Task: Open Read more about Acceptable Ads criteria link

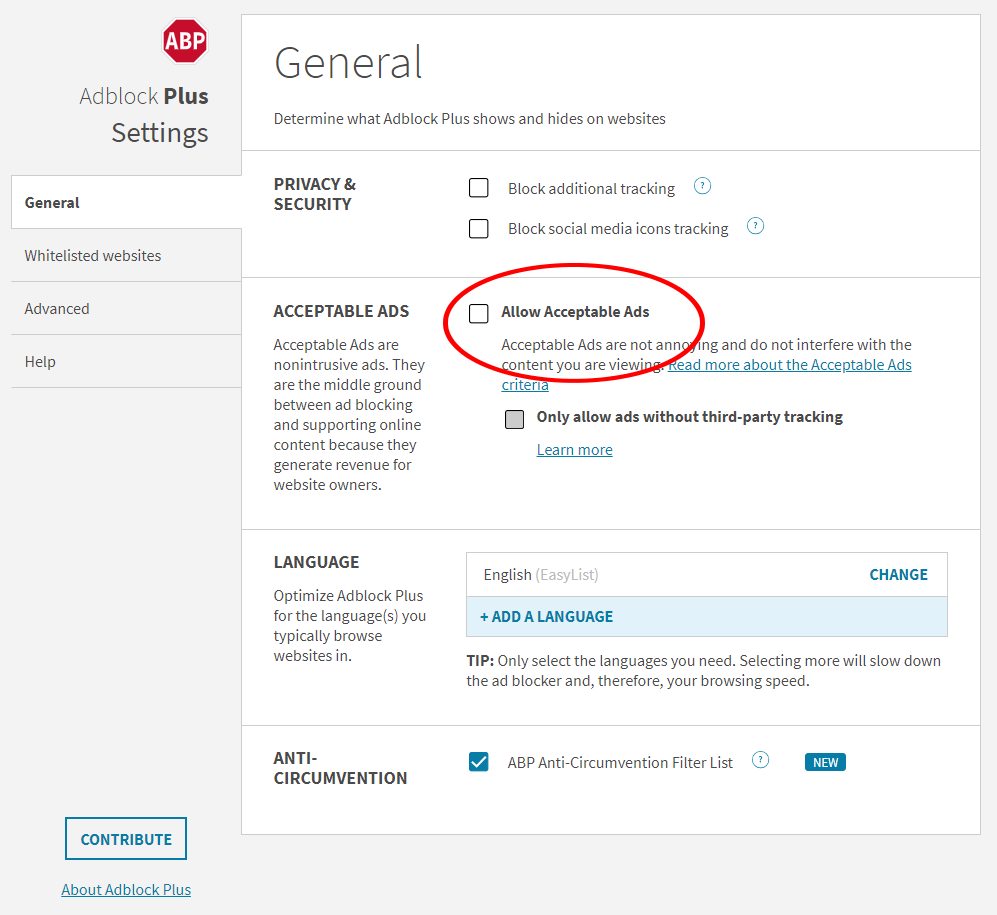Action: (x=789, y=365)
